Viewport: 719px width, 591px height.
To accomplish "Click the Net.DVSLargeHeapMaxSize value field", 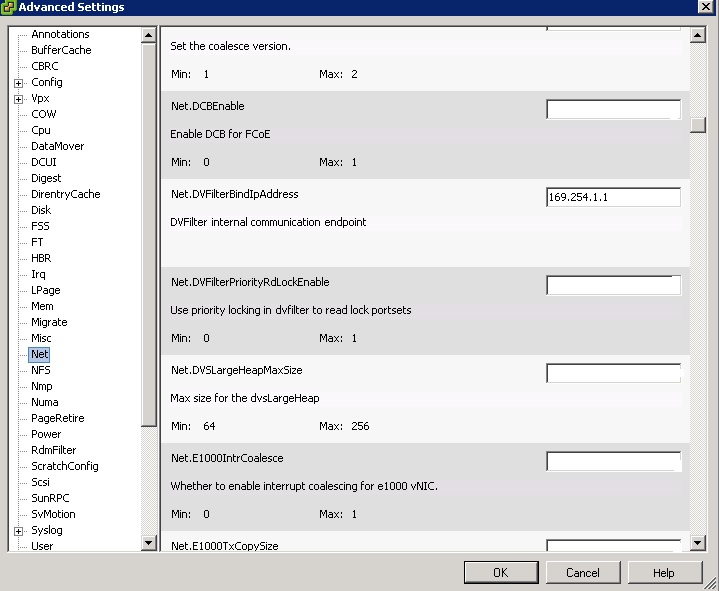I will pyautogui.click(x=613, y=373).
